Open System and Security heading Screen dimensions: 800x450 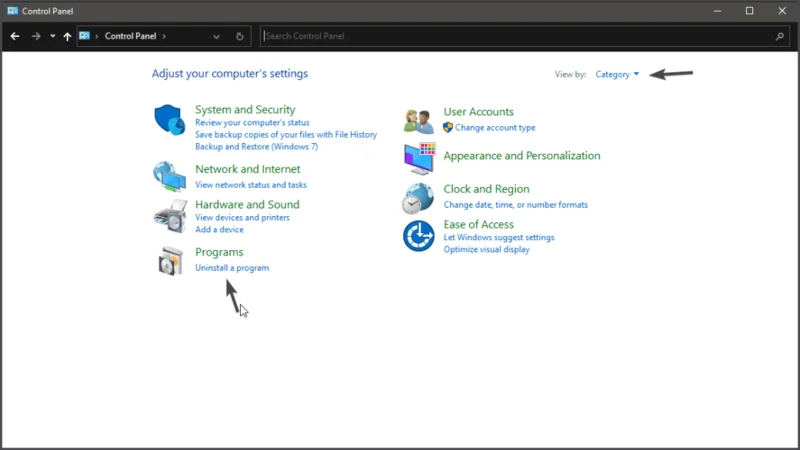(x=245, y=110)
